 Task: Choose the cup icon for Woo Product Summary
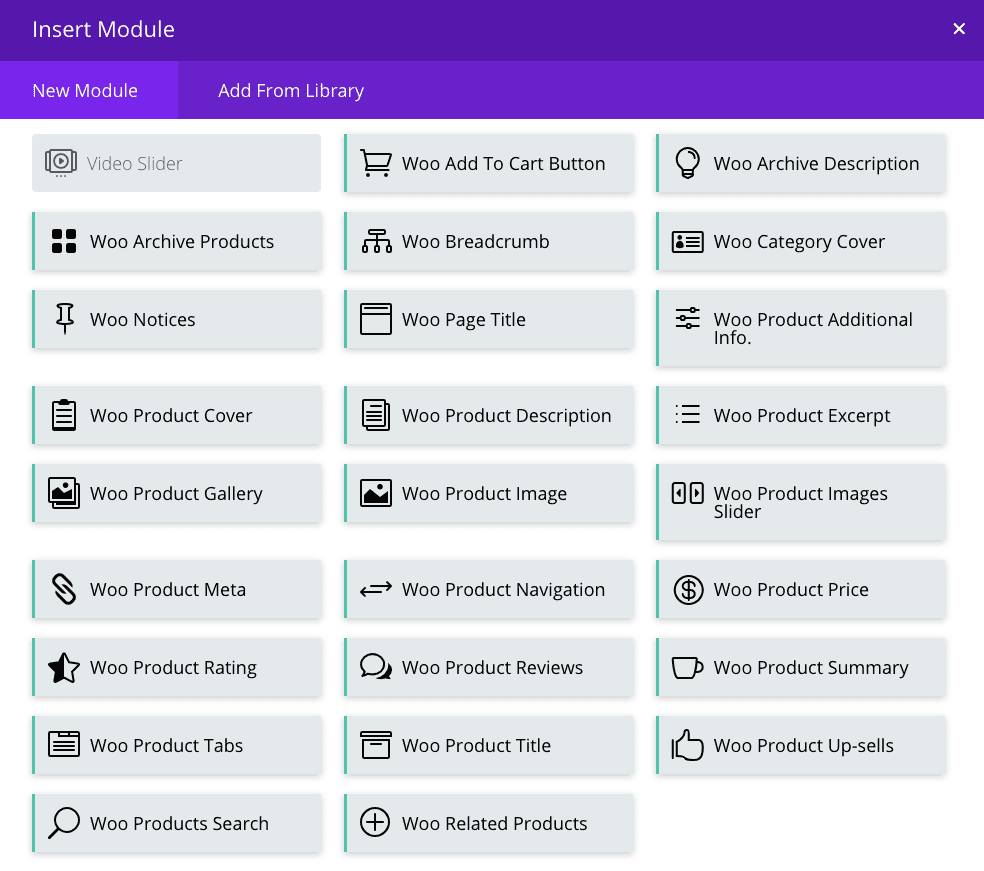pyautogui.click(x=688, y=668)
